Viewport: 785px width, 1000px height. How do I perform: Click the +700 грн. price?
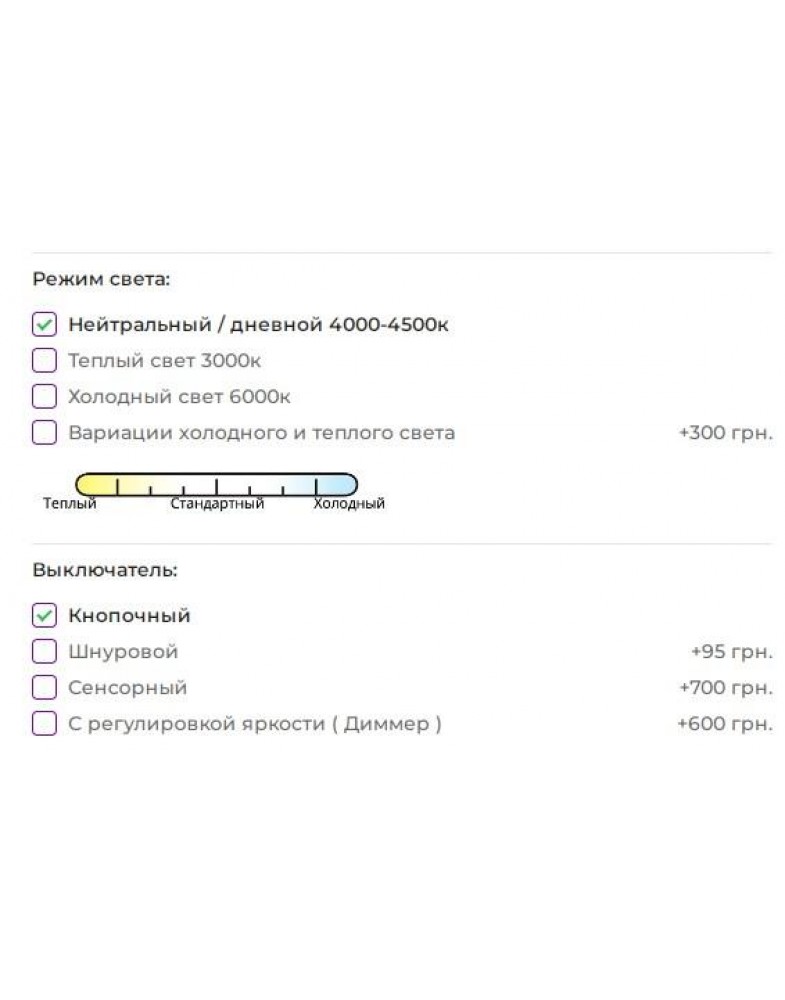coord(726,688)
